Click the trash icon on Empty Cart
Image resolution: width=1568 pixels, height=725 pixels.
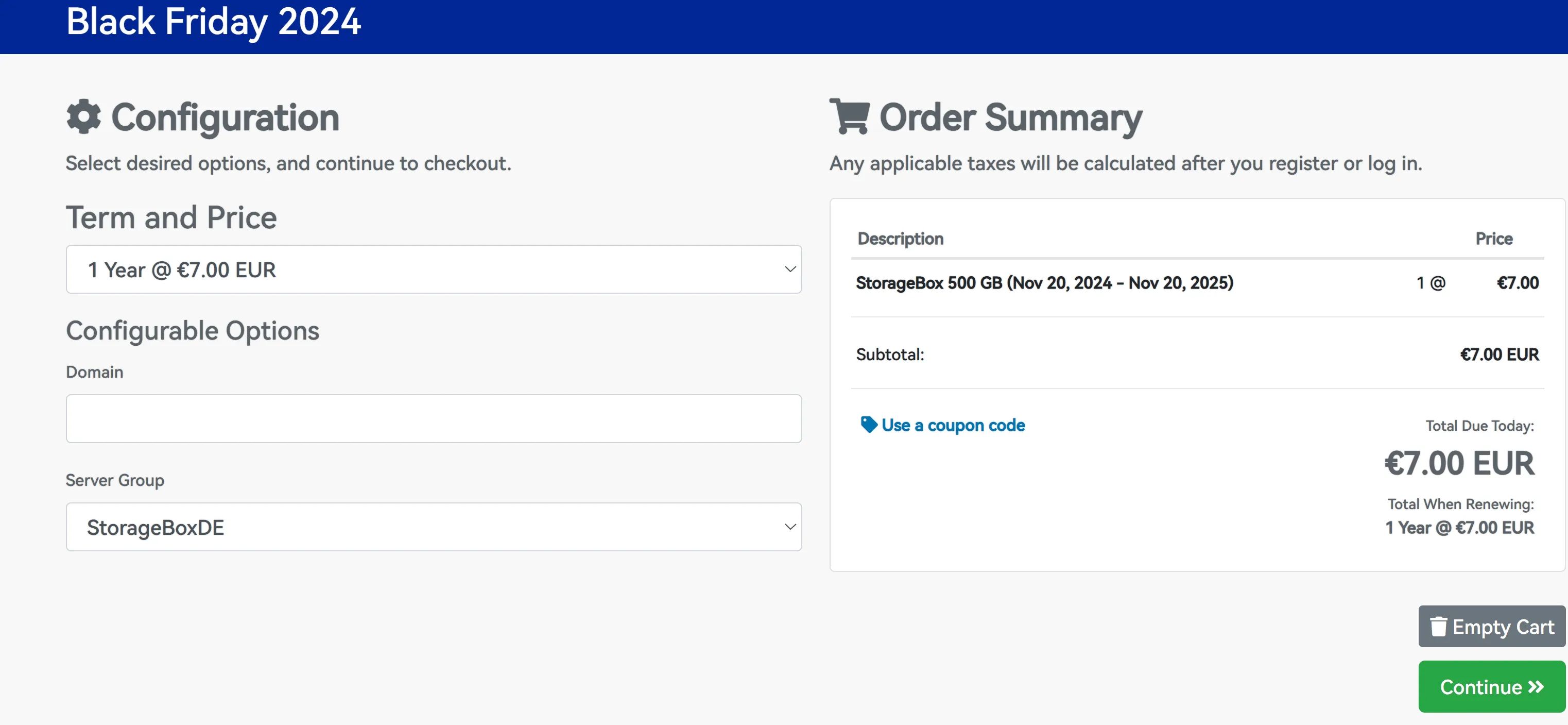(x=1438, y=626)
